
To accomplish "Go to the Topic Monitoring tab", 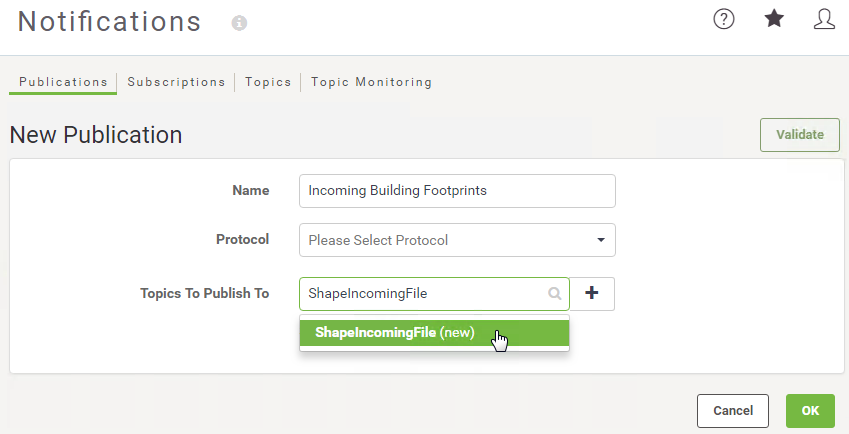I will pyautogui.click(x=371, y=82).
